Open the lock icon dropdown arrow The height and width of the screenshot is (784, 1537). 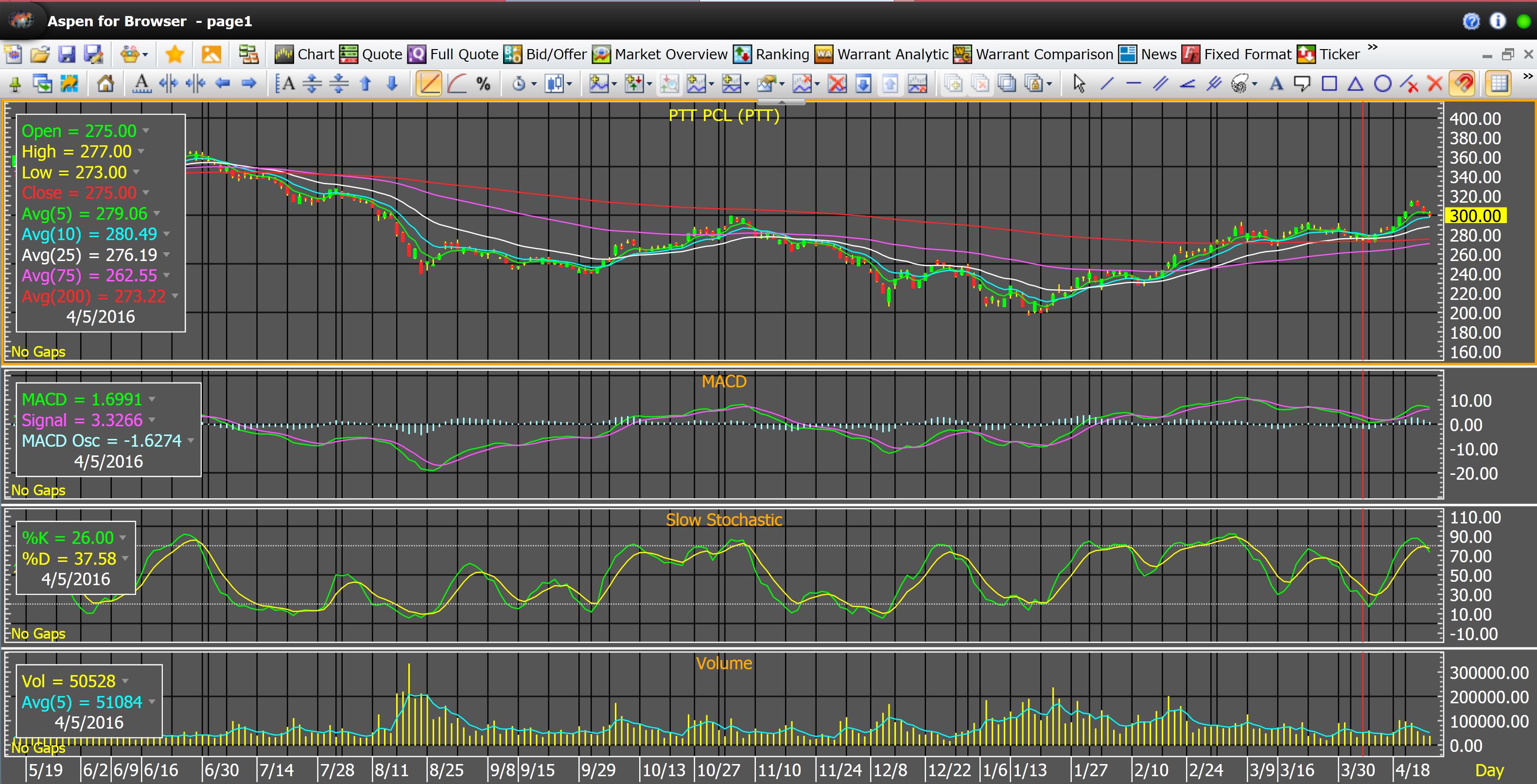(x=1049, y=84)
